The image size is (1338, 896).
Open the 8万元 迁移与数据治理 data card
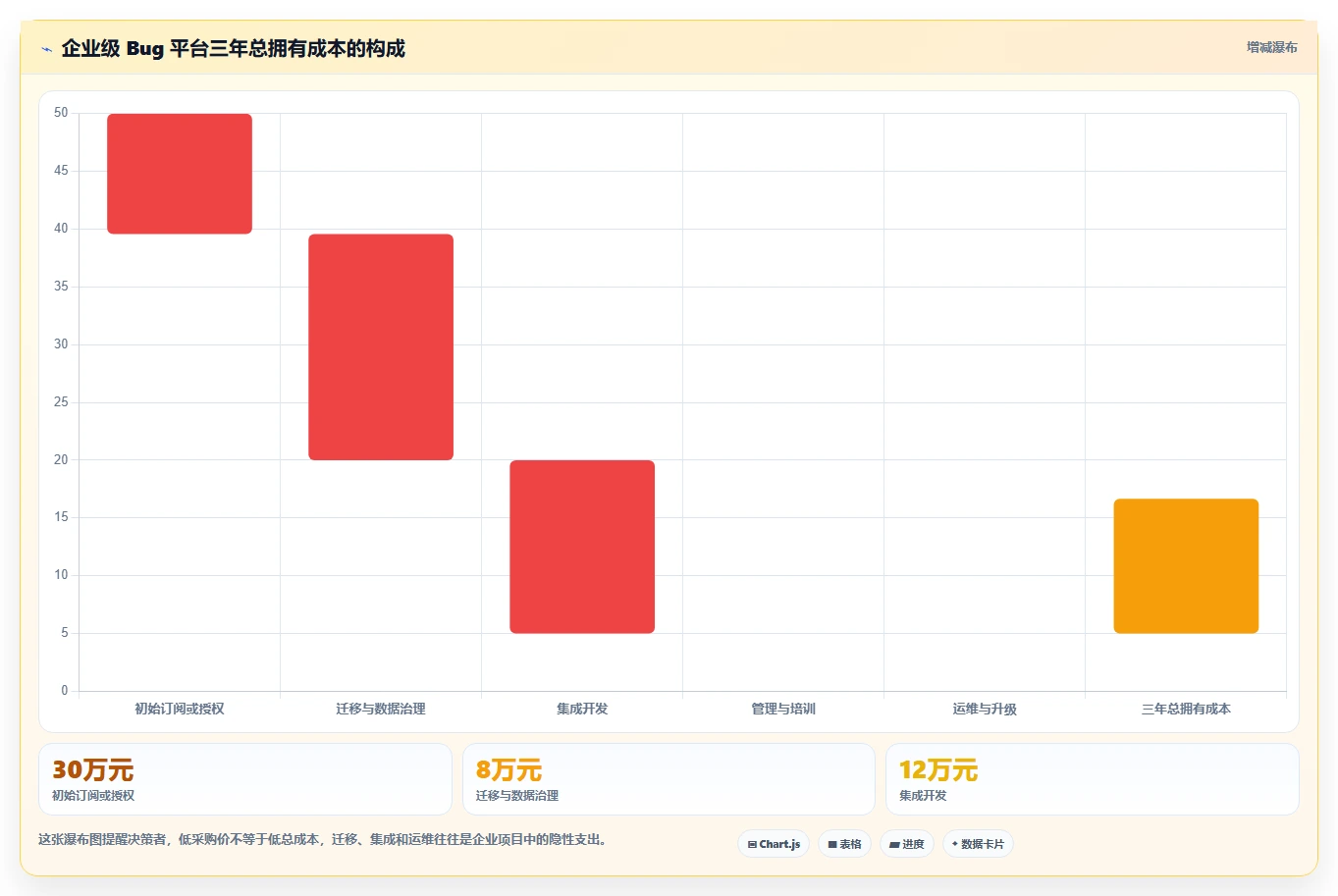(669, 779)
